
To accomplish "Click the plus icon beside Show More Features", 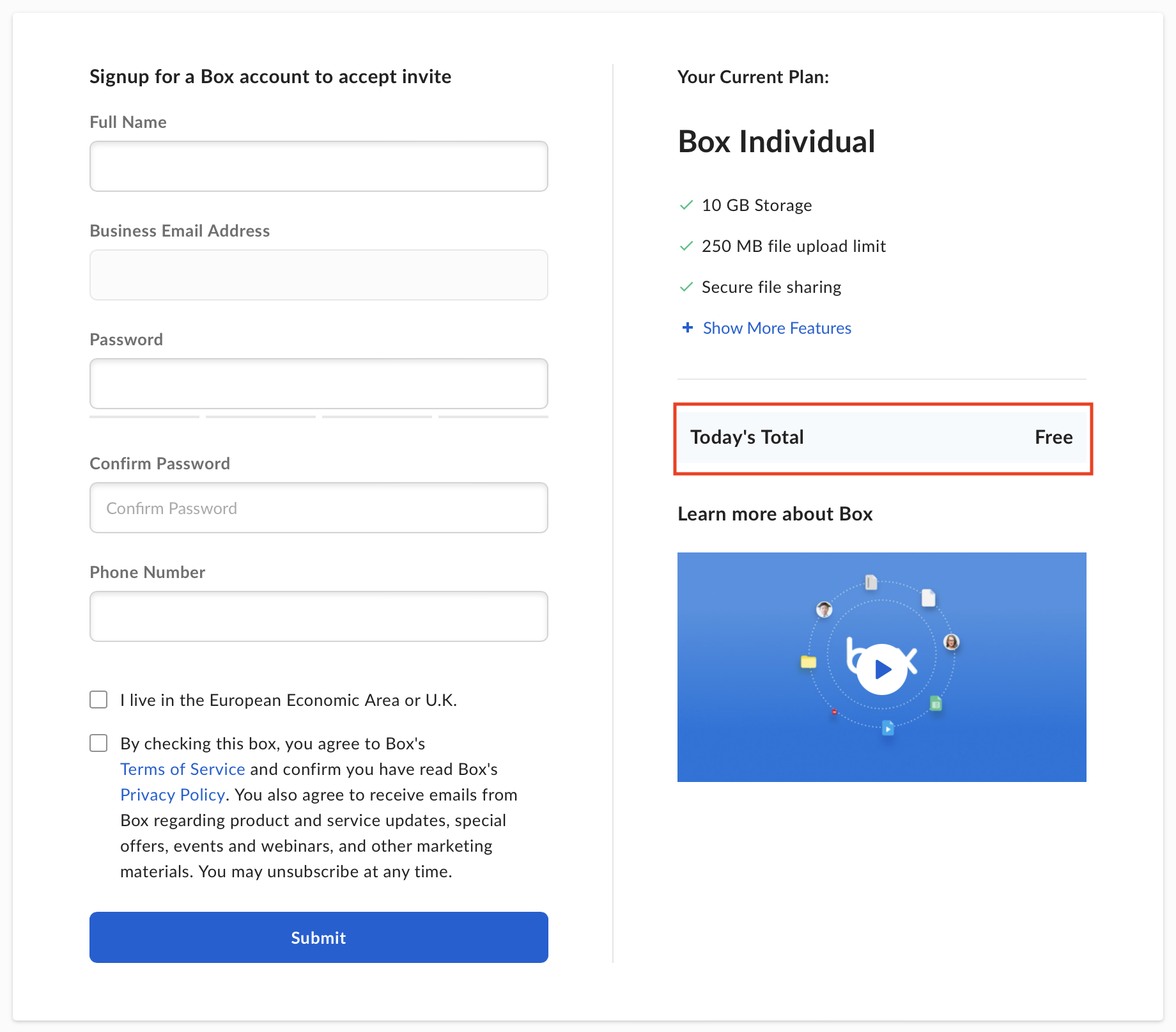I will pos(688,328).
